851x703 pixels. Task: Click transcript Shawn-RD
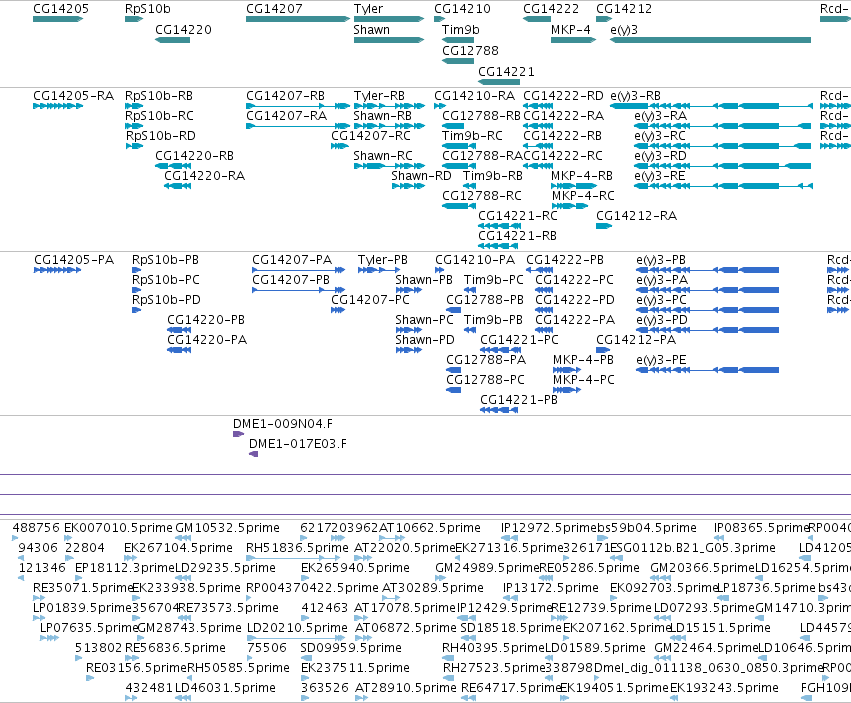click(421, 176)
